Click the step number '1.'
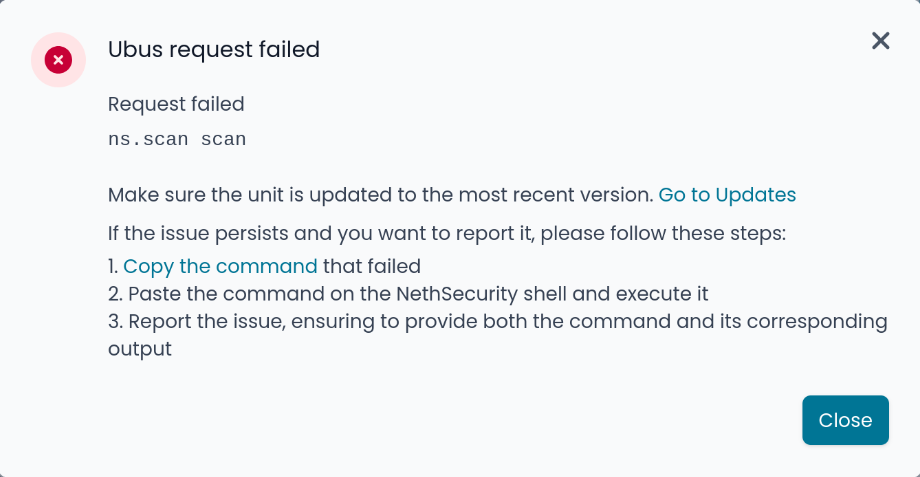This screenshot has height=477, width=920. pyautogui.click(x=113, y=266)
